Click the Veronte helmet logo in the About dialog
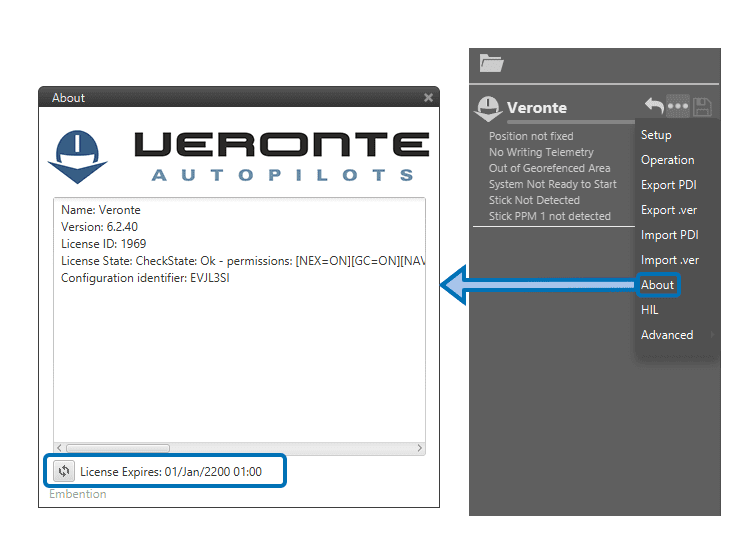This screenshot has height=546, width=750. [x=77, y=157]
